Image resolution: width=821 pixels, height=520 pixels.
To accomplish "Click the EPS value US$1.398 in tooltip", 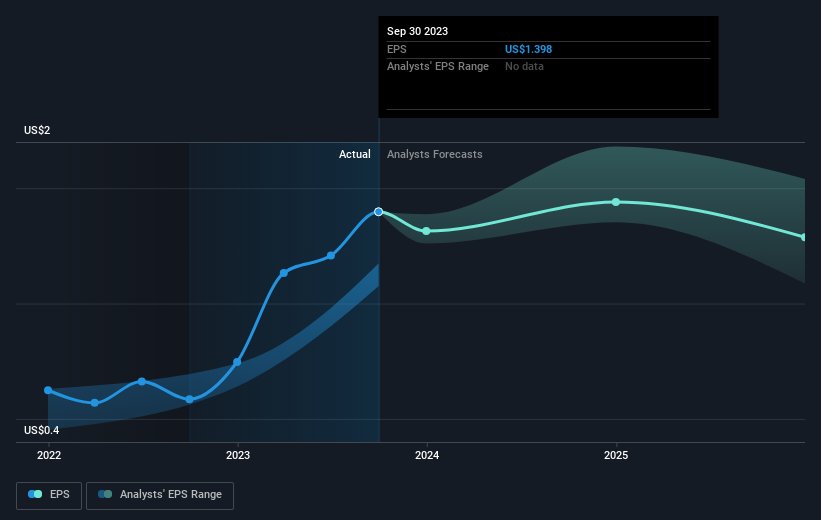I will tap(528, 49).
